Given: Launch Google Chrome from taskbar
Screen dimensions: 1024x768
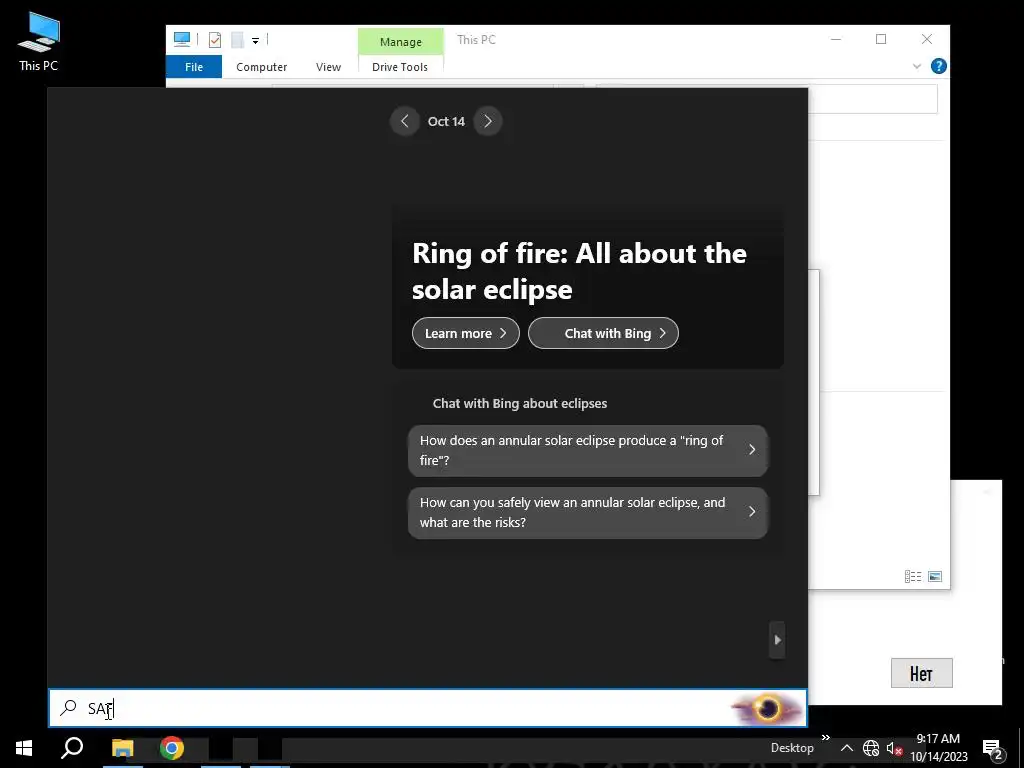Looking at the screenshot, I should pyautogui.click(x=172, y=748).
